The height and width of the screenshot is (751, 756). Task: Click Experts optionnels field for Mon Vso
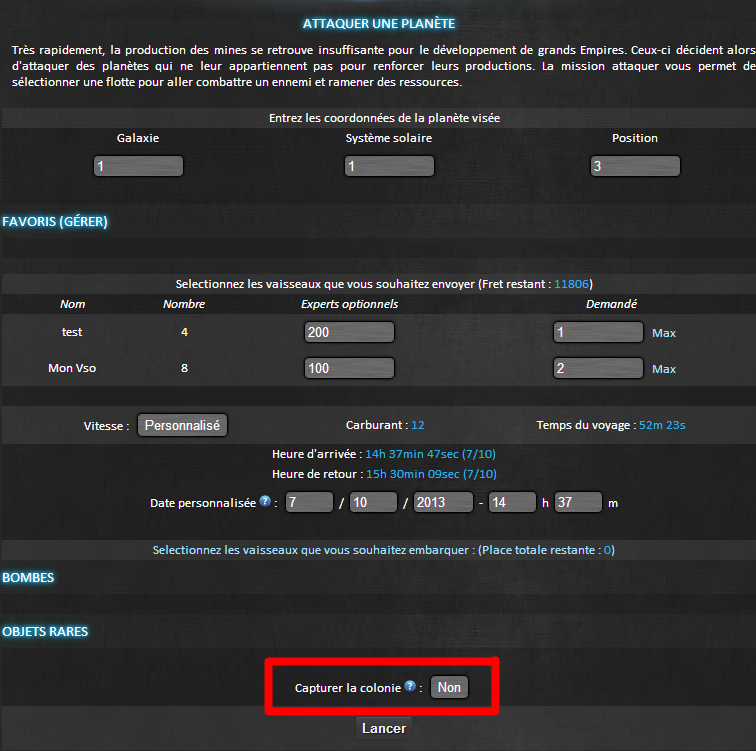(349, 368)
